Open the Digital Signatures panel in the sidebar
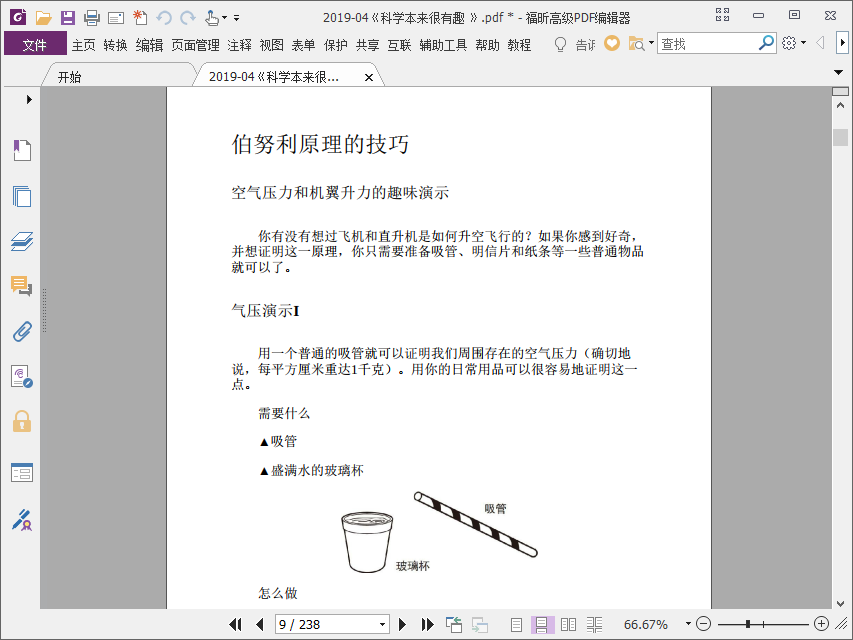 click(x=22, y=377)
